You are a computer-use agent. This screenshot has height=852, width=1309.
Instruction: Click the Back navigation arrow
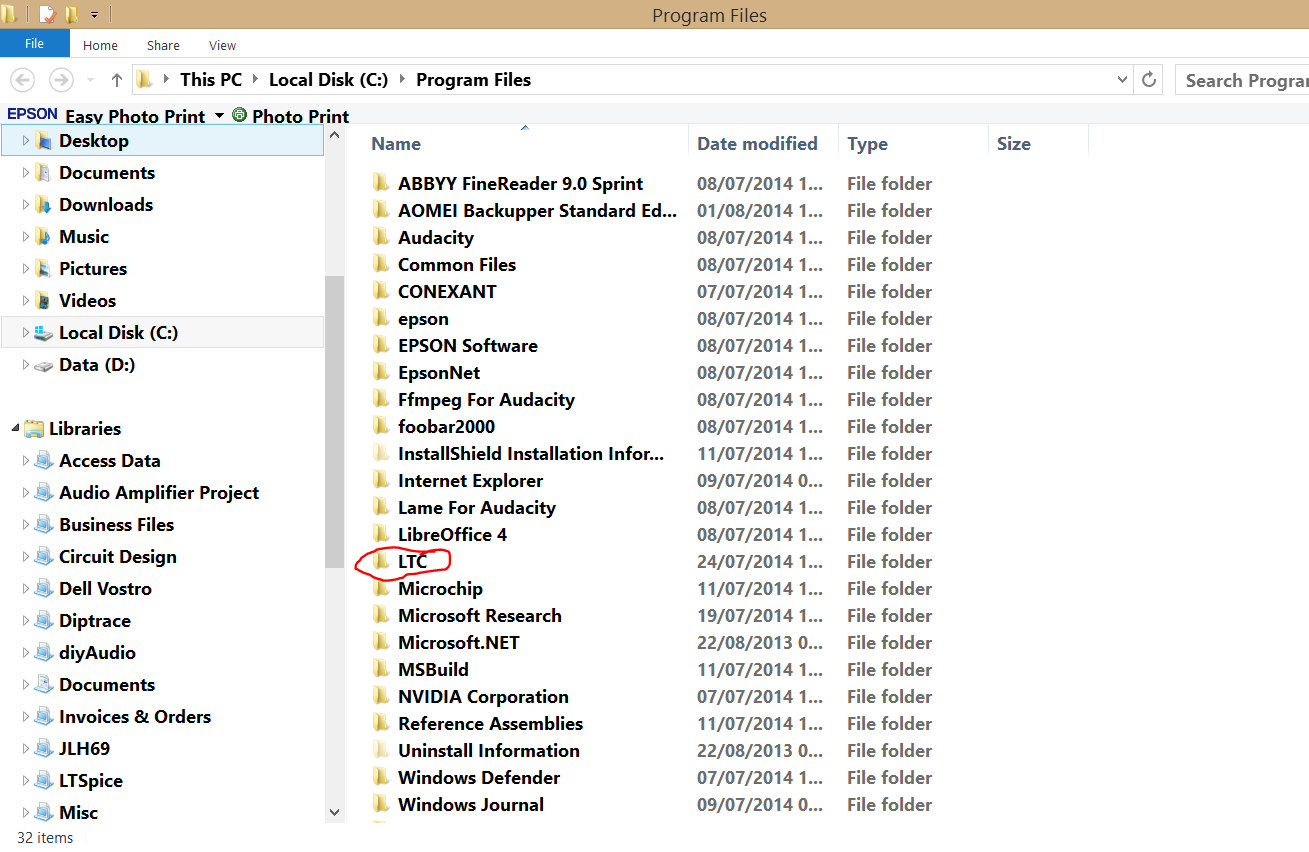23,80
